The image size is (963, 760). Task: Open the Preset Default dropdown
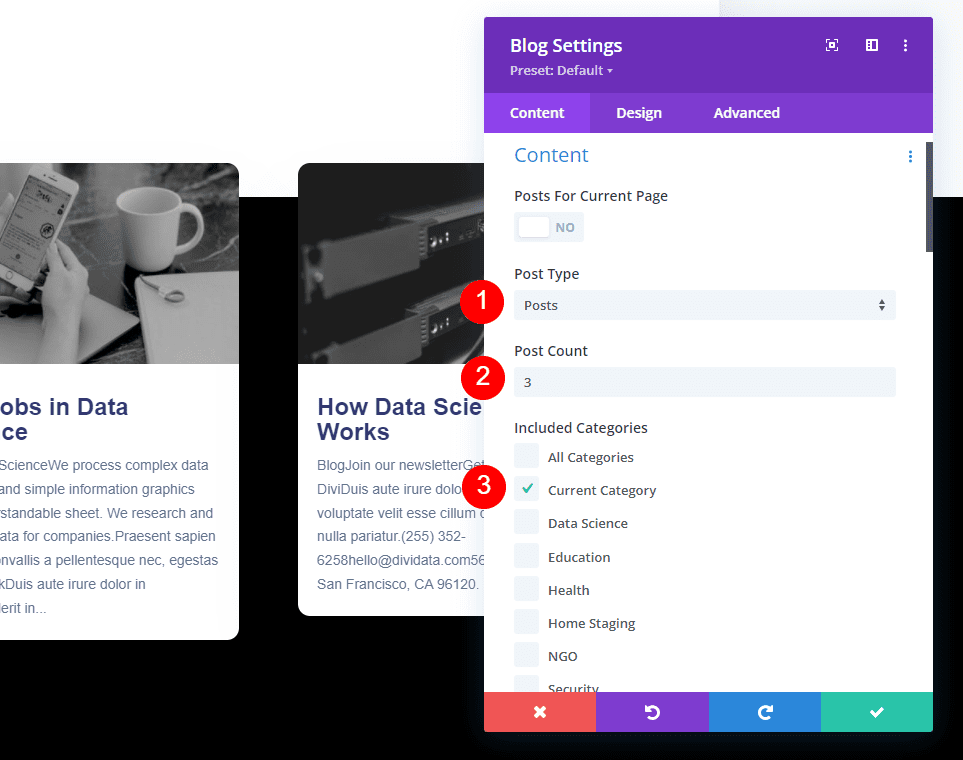click(561, 70)
